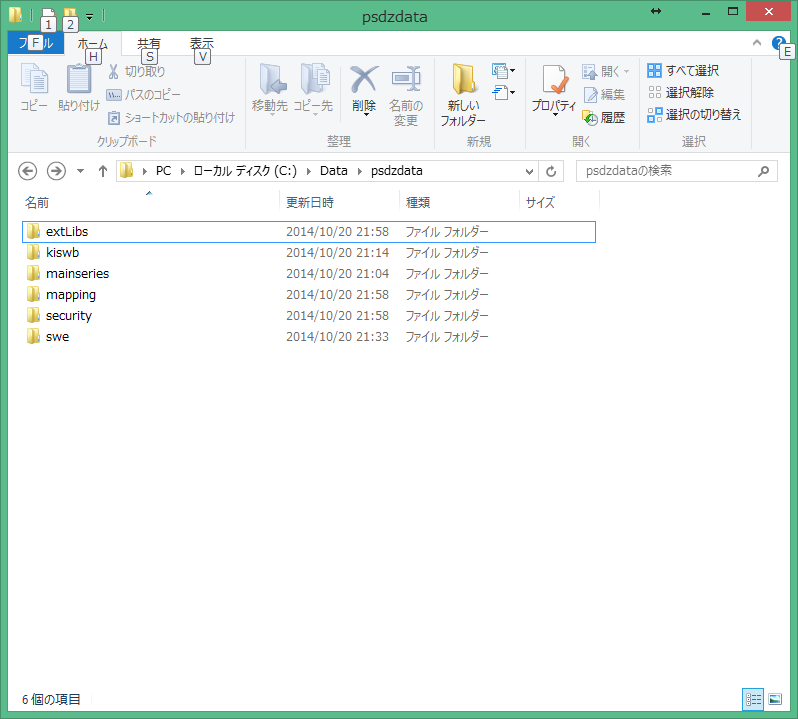Screen dimensions: 798x719
Task: Open the Easy access dropdown icon
Action: point(503,93)
